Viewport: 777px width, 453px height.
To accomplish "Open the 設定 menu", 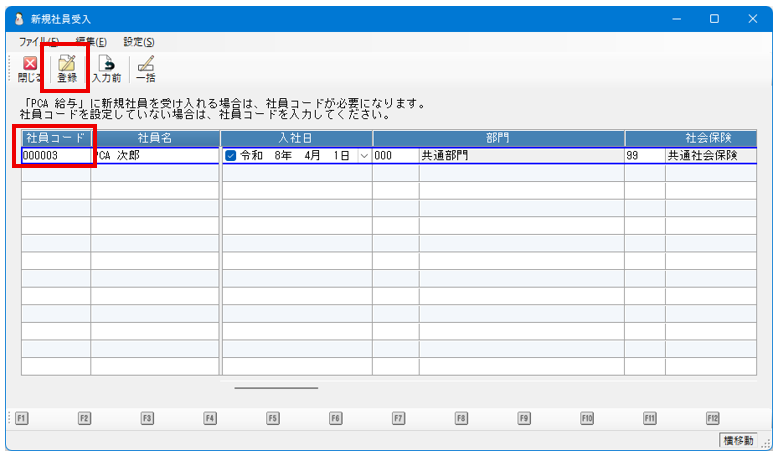I will (139, 42).
